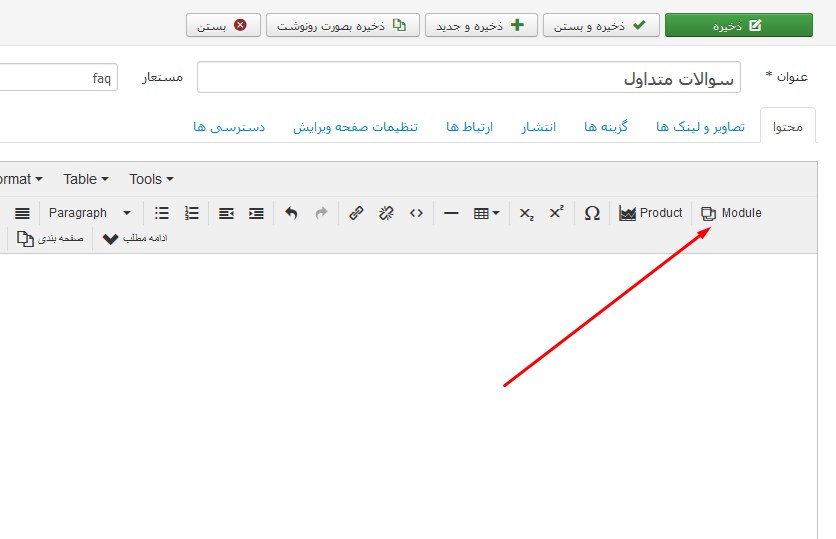
Task: Click the increase indent icon
Action: [256, 213]
